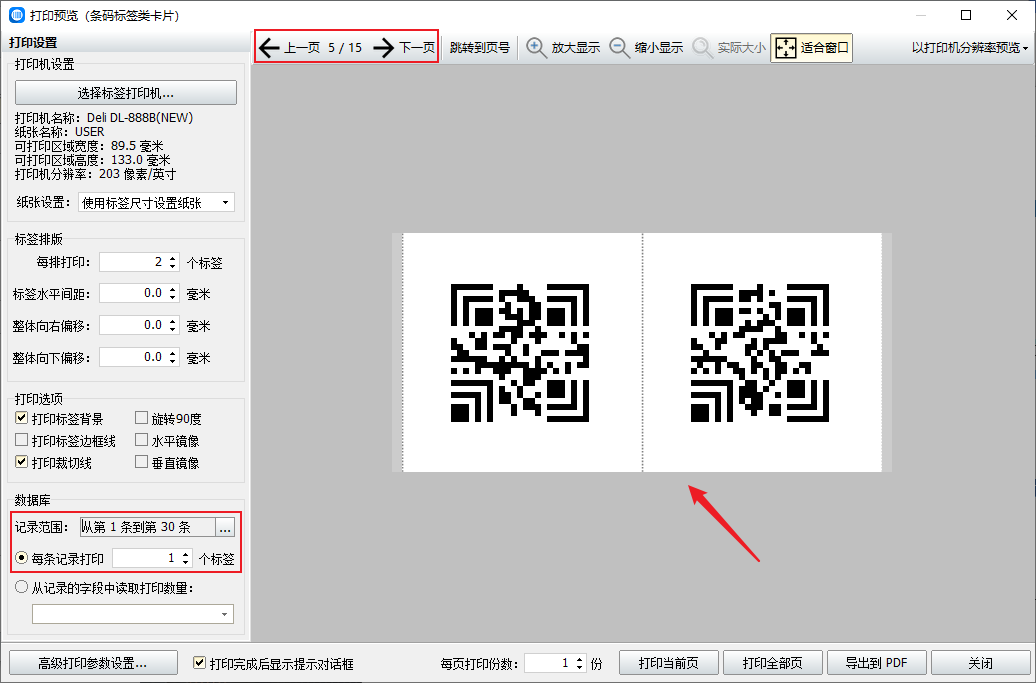Click Print all pages button
Viewport: 1036px width, 683px height.
click(x=772, y=663)
